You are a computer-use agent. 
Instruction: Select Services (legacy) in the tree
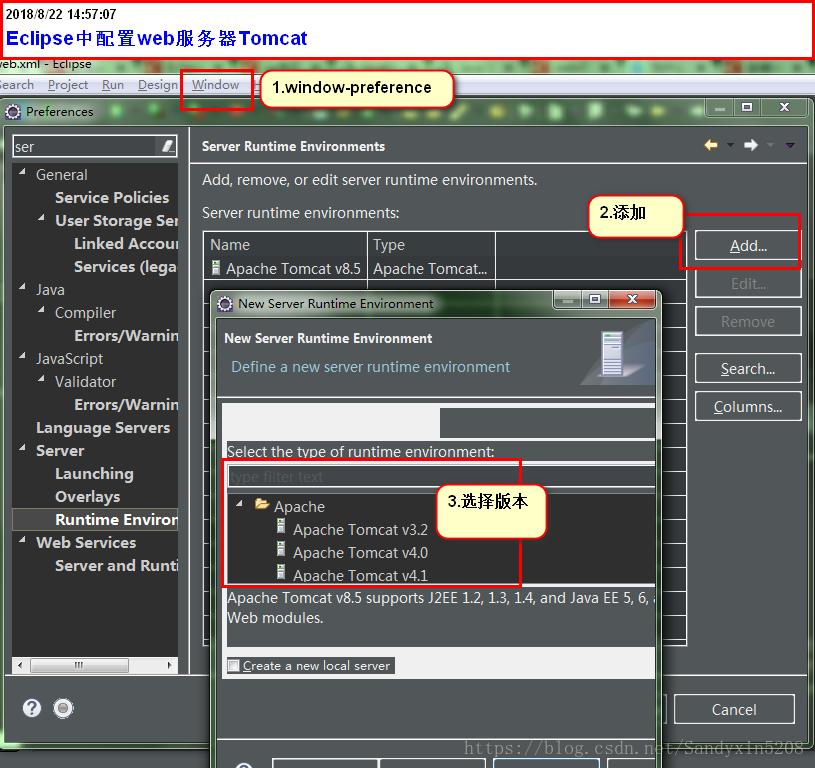pyautogui.click(x=126, y=267)
